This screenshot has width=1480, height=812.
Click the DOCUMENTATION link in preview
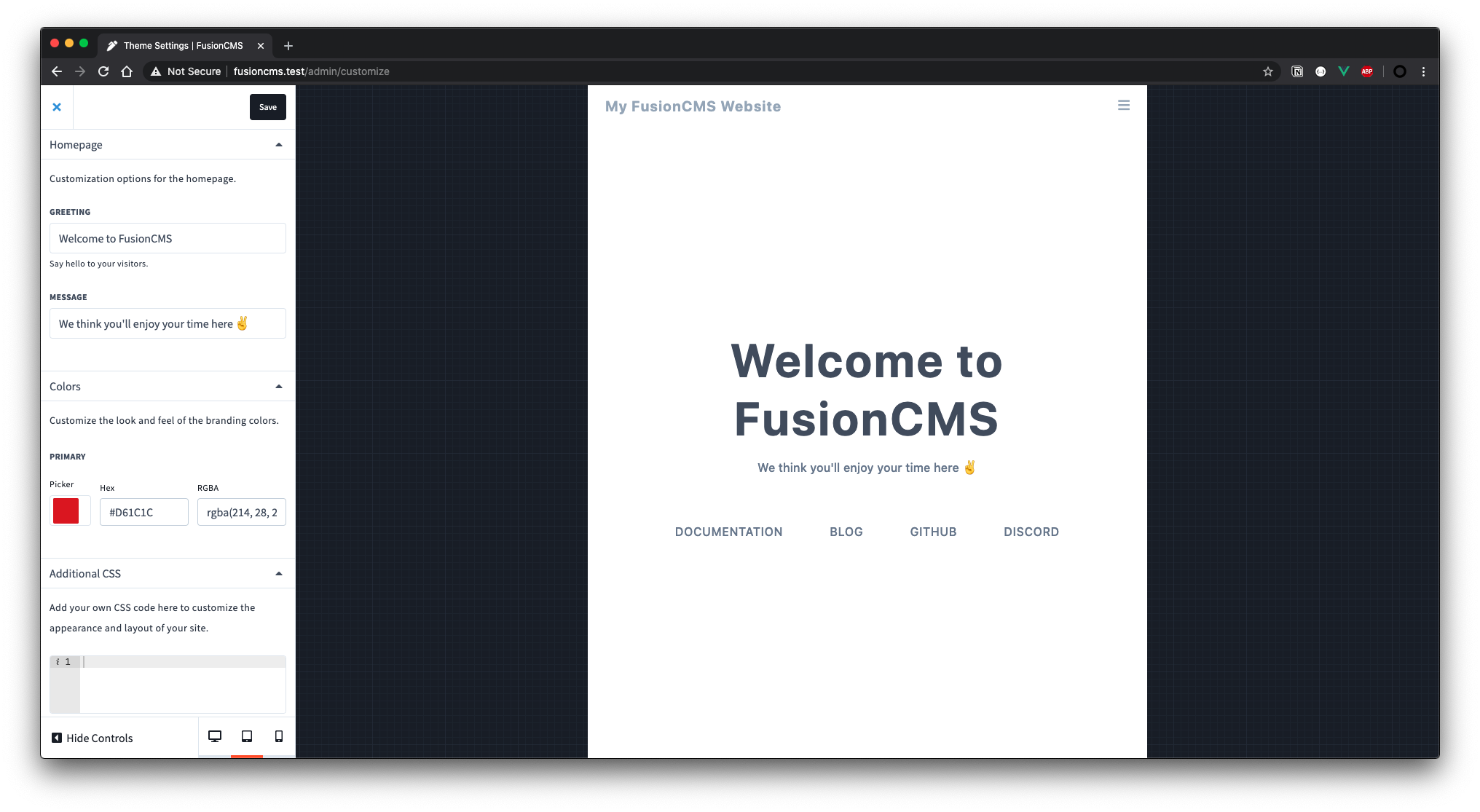(x=728, y=532)
